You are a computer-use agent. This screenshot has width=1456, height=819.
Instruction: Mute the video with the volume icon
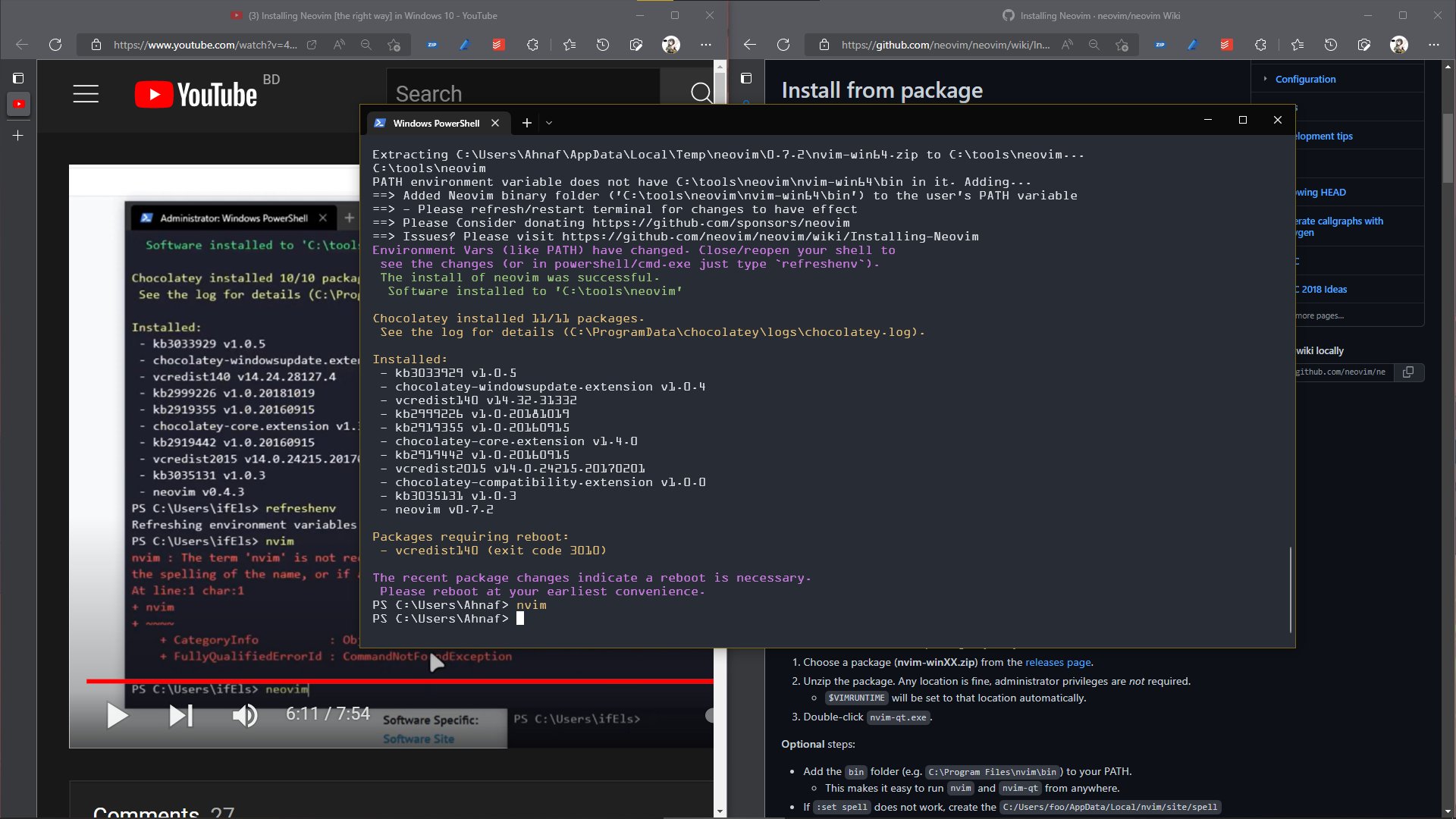pos(245,715)
